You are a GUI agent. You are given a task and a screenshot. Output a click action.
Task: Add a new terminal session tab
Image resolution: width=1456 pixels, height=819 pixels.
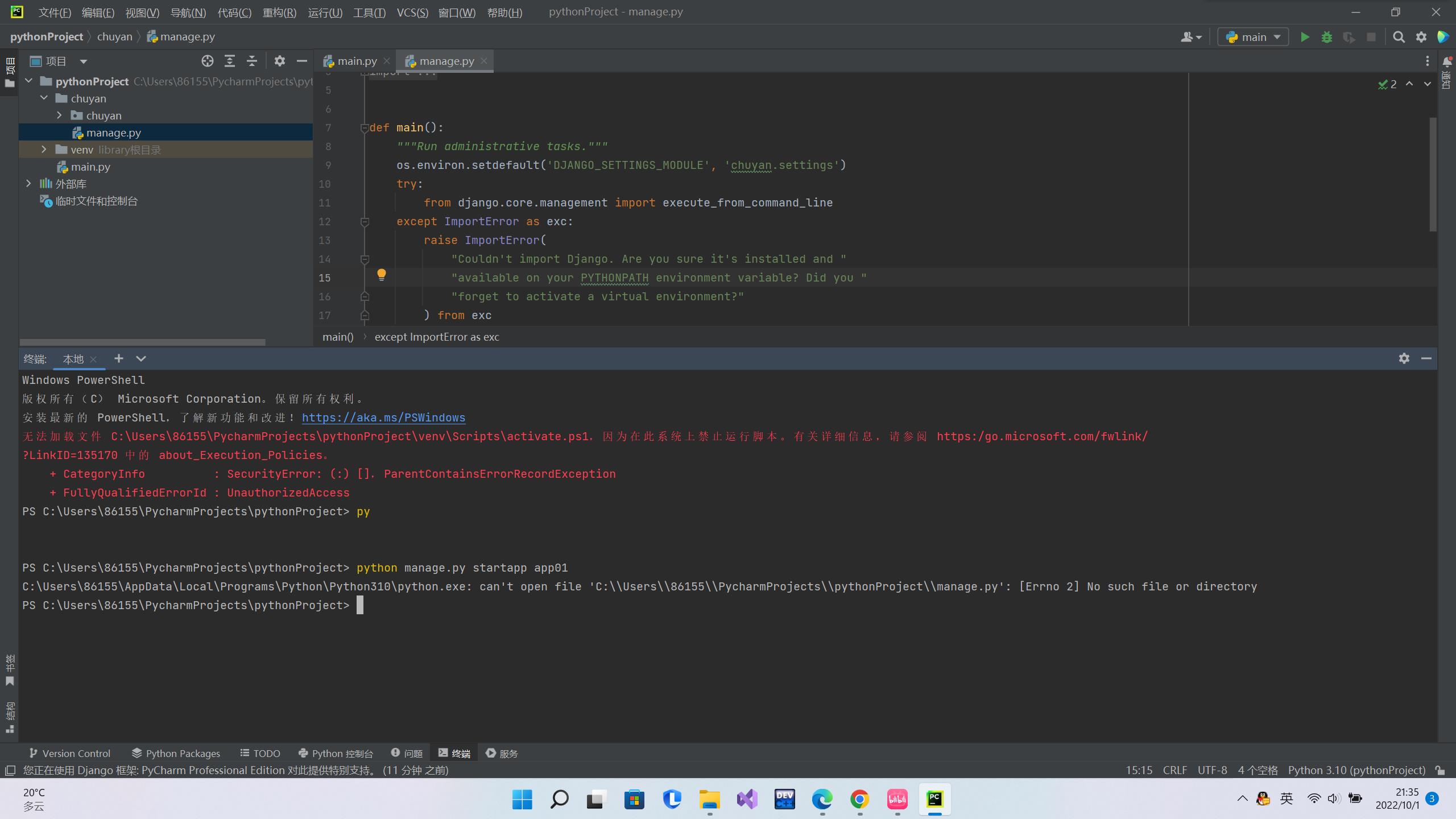118,358
